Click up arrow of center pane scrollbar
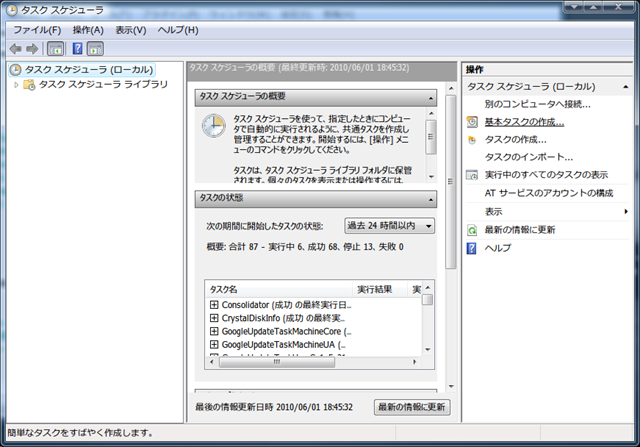 coord(451,88)
